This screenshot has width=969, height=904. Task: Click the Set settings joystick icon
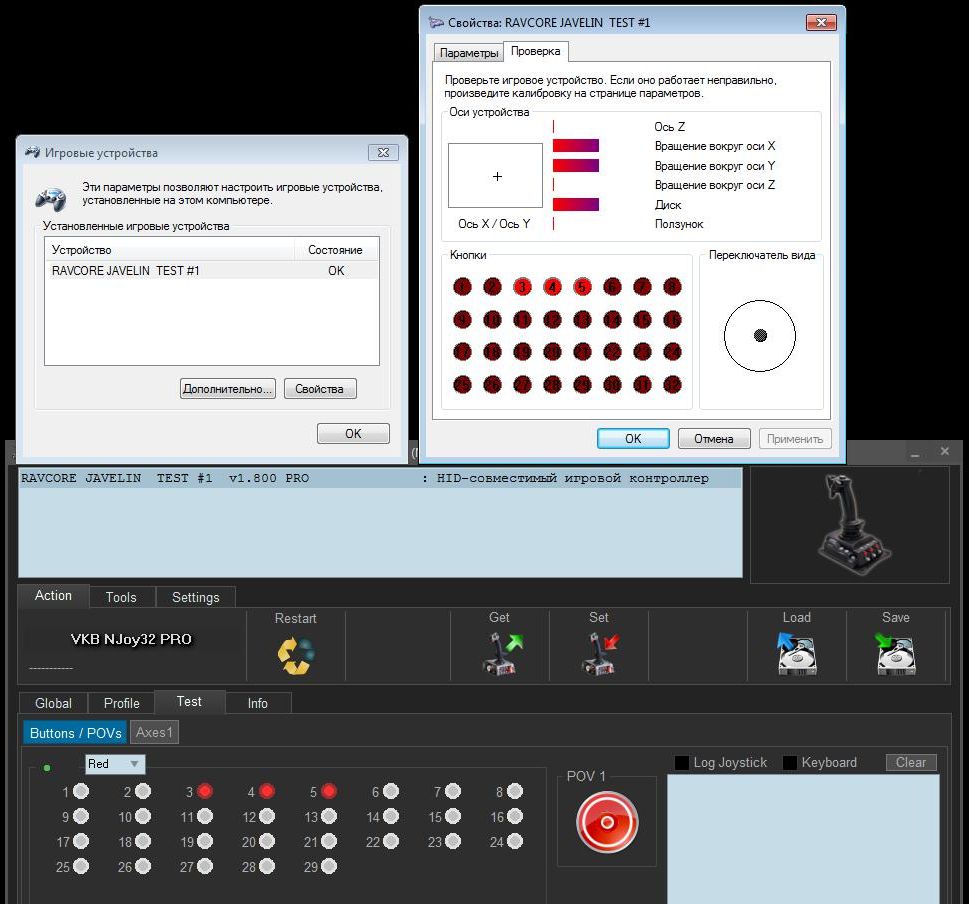[x=599, y=655]
